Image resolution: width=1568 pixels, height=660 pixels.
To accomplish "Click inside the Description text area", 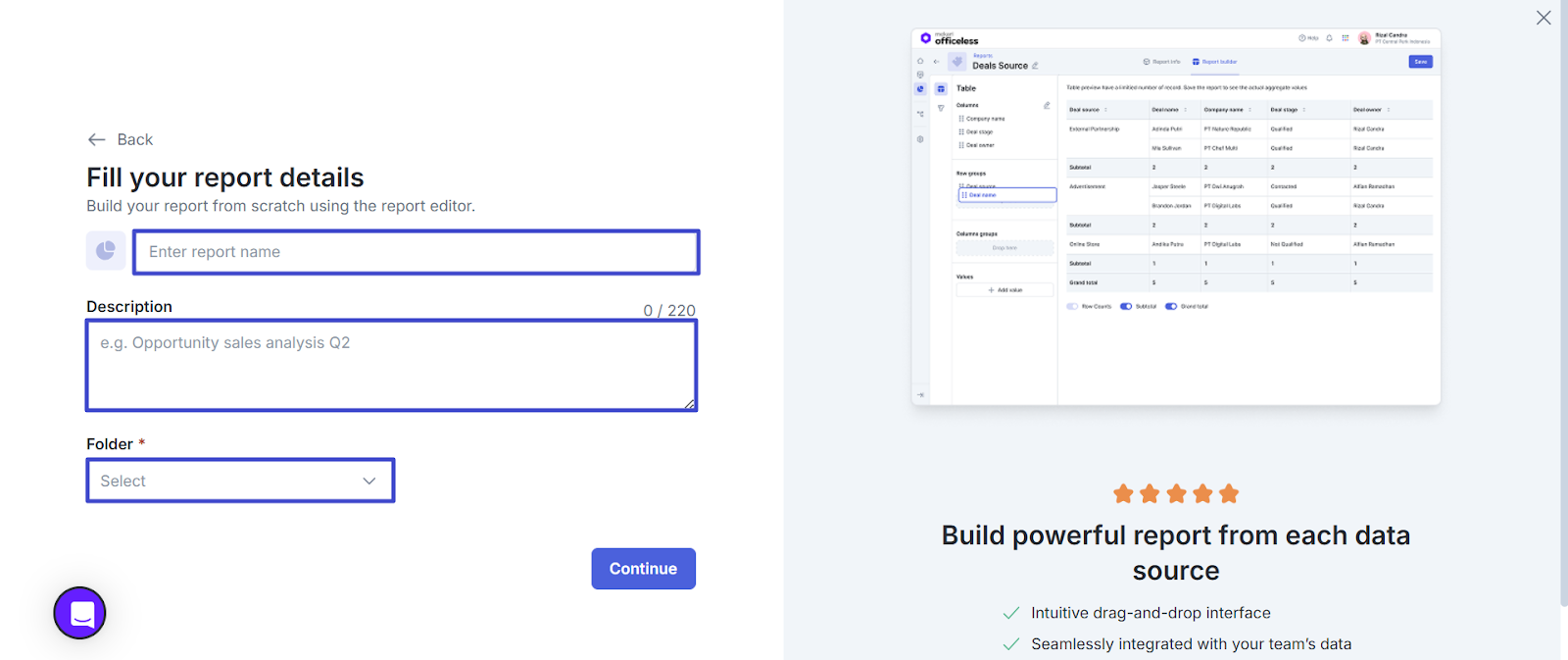I will click(x=391, y=365).
